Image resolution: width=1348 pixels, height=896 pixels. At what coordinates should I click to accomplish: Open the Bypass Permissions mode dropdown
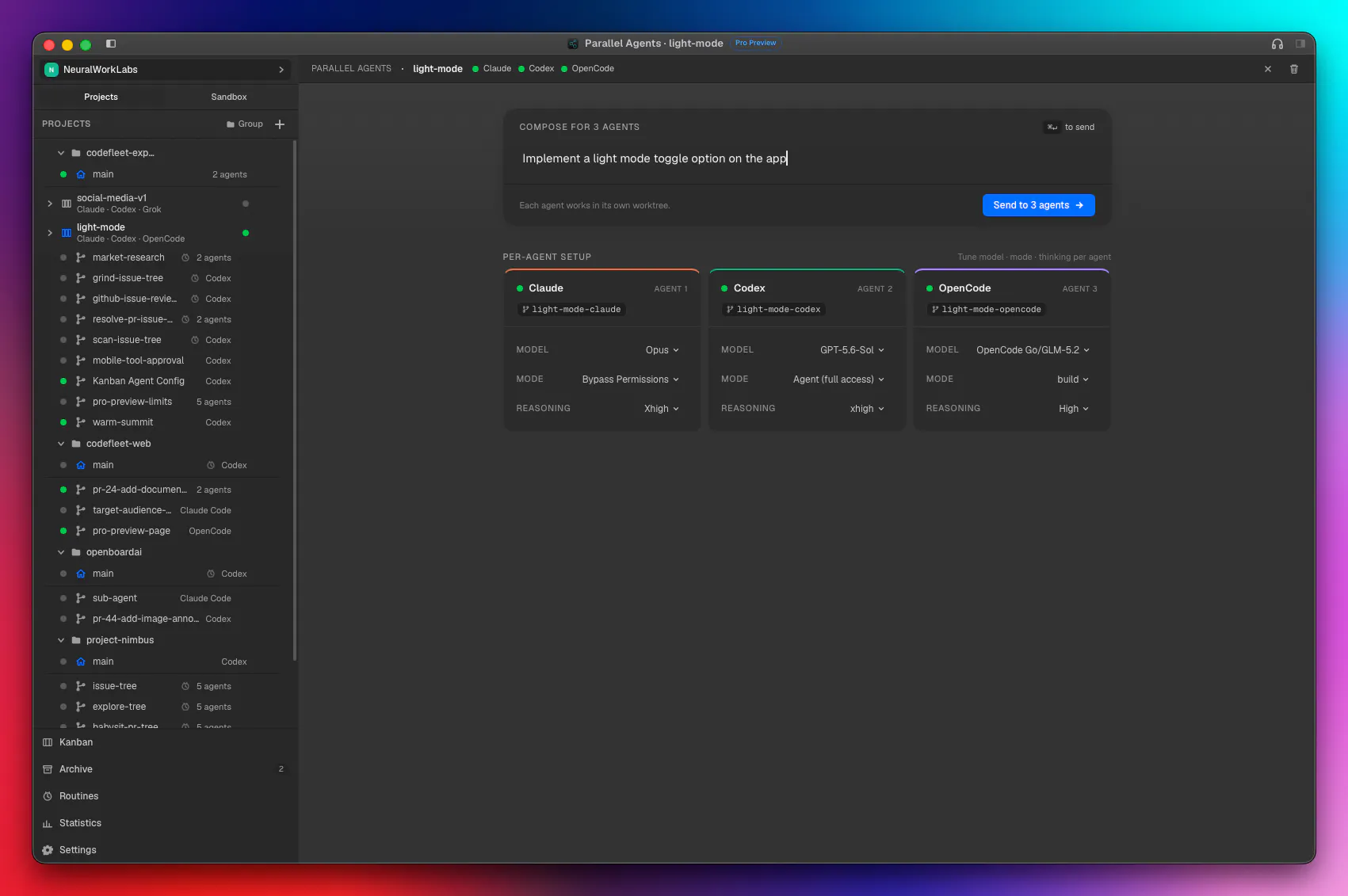[x=630, y=379]
